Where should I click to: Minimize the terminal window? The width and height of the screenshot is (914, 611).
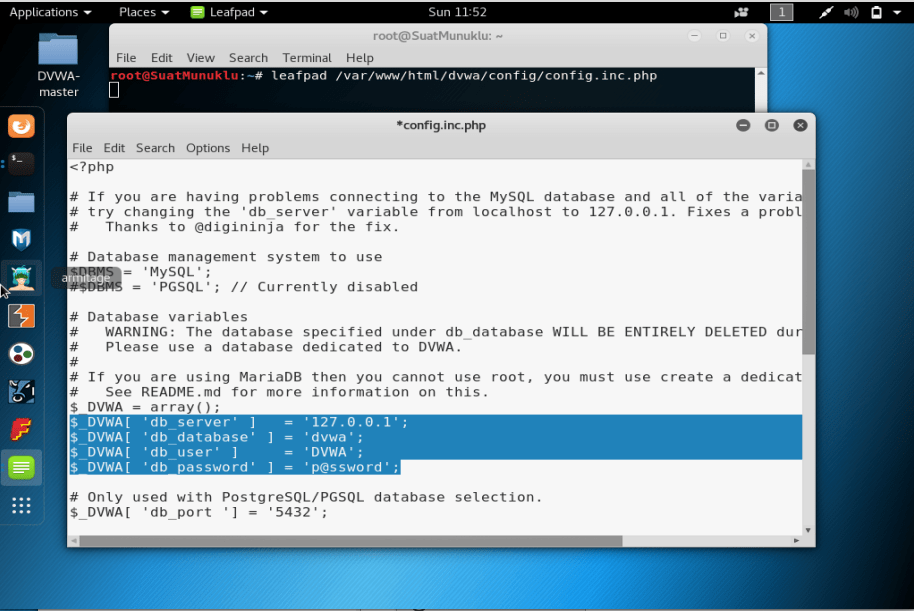tap(694, 36)
